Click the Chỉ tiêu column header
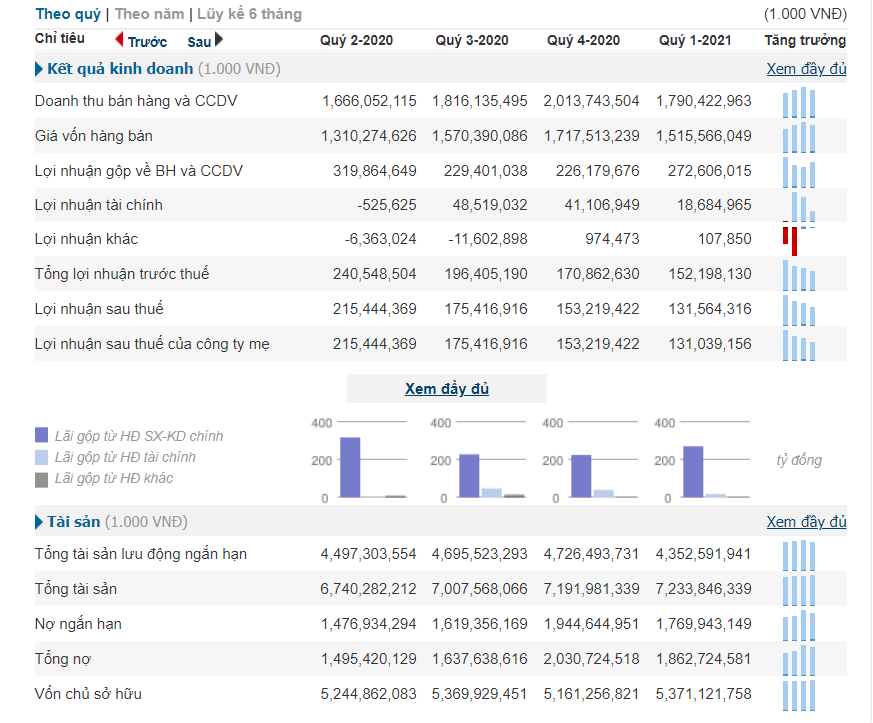The height and width of the screenshot is (723, 873). pyautogui.click(x=60, y=38)
